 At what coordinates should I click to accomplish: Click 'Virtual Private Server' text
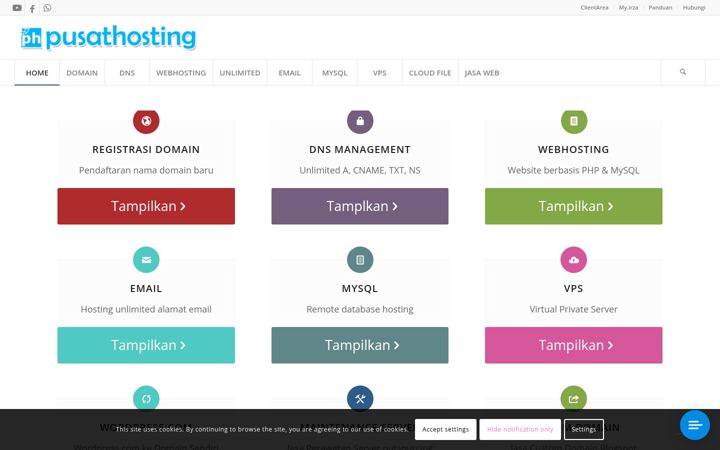coord(574,309)
